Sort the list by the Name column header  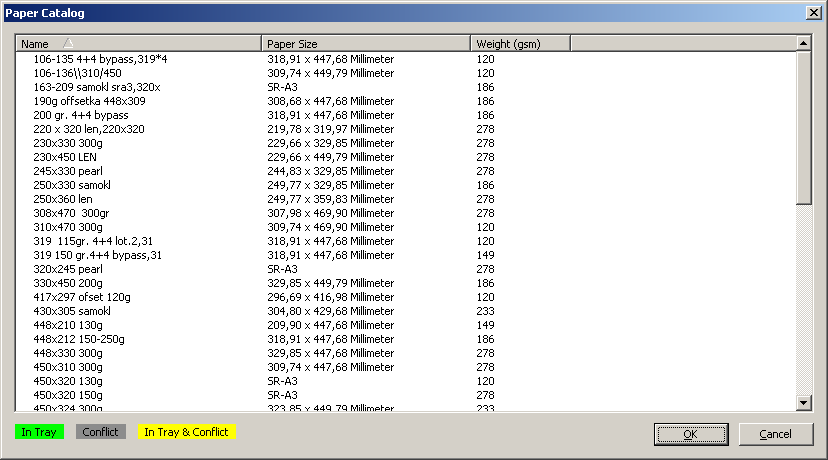pyautogui.click(x=138, y=44)
